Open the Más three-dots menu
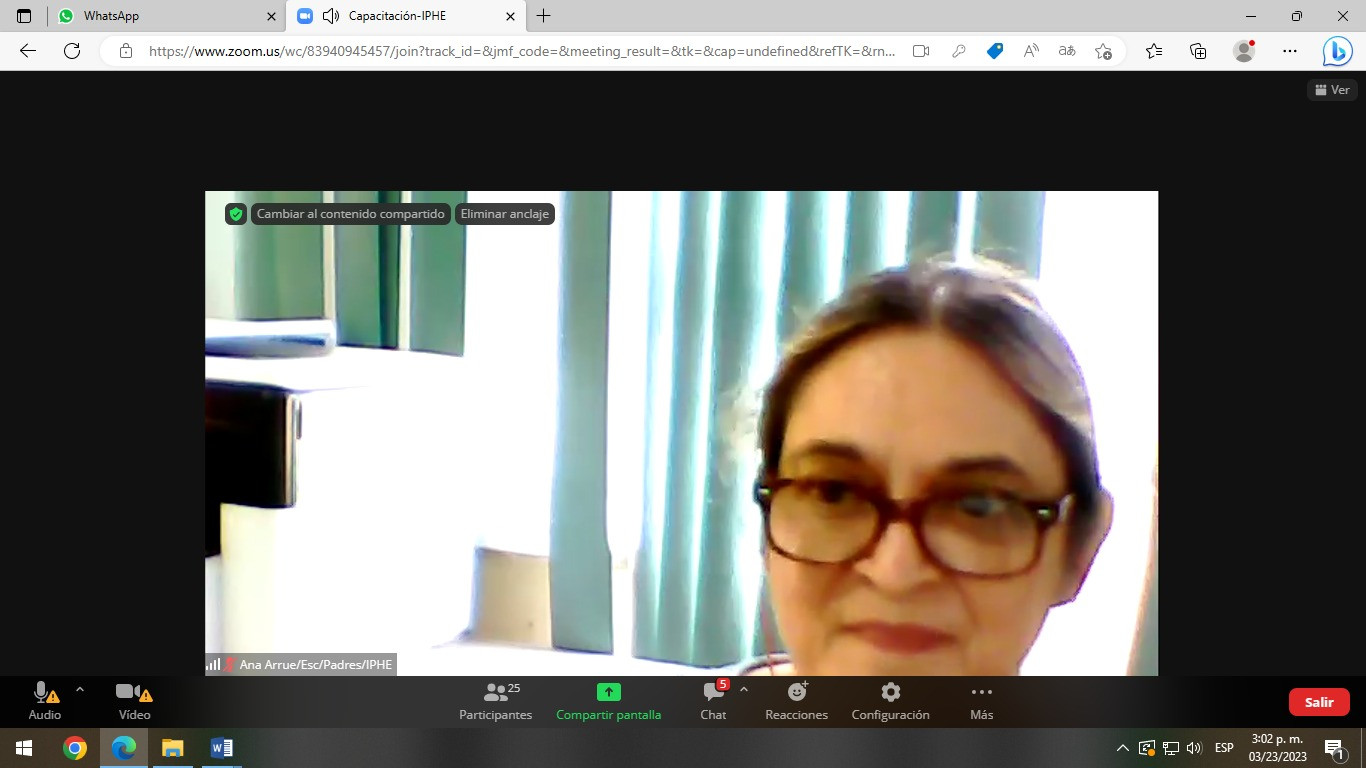The height and width of the screenshot is (768, 1366). (981, 701)
